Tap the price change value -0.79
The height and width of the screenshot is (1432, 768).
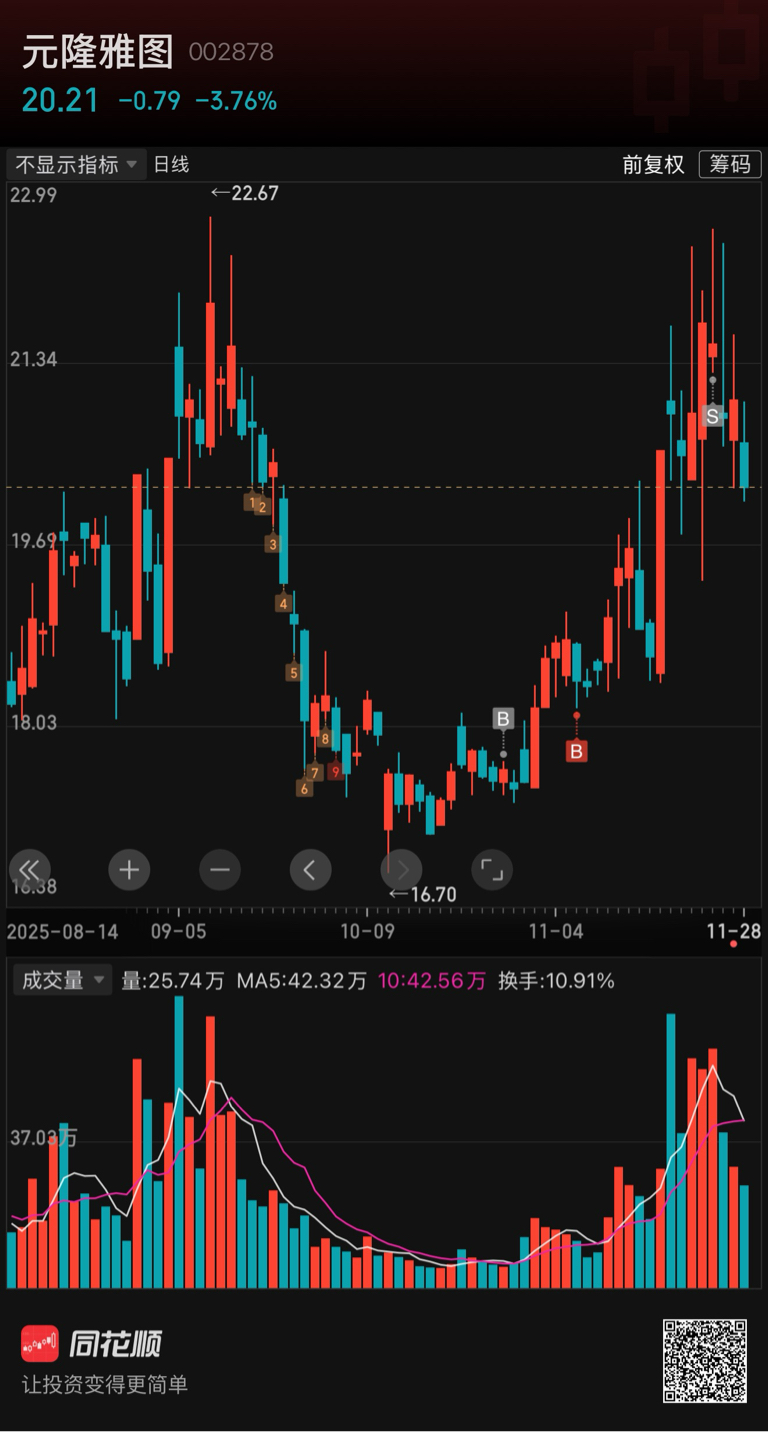(149, 101)
